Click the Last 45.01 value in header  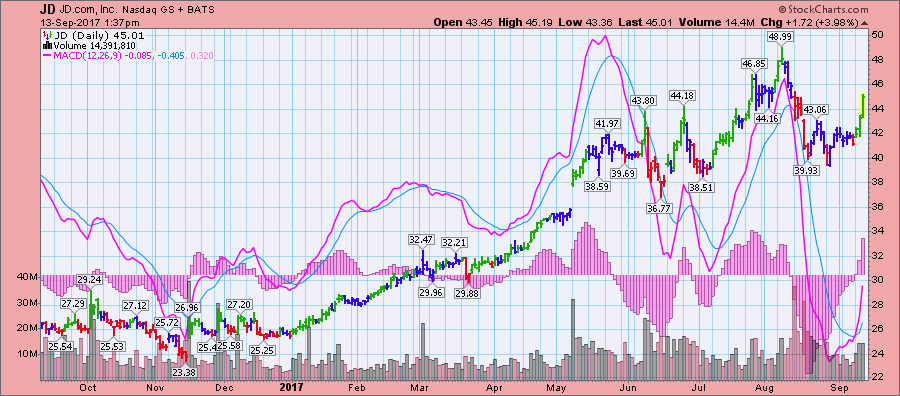658,23
